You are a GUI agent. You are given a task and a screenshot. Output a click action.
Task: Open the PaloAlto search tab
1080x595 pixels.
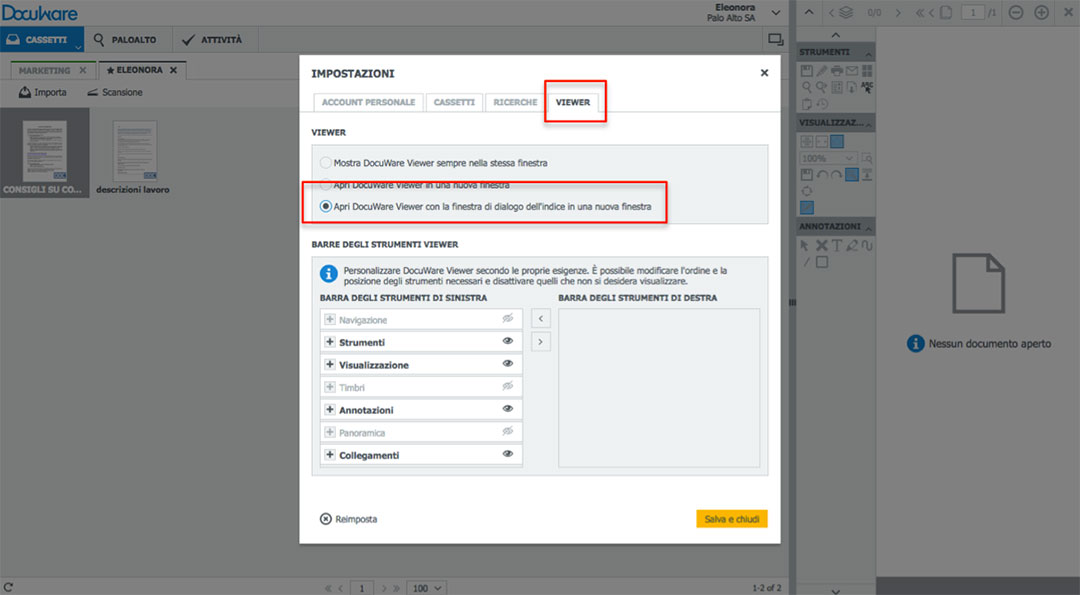(125, 40)
